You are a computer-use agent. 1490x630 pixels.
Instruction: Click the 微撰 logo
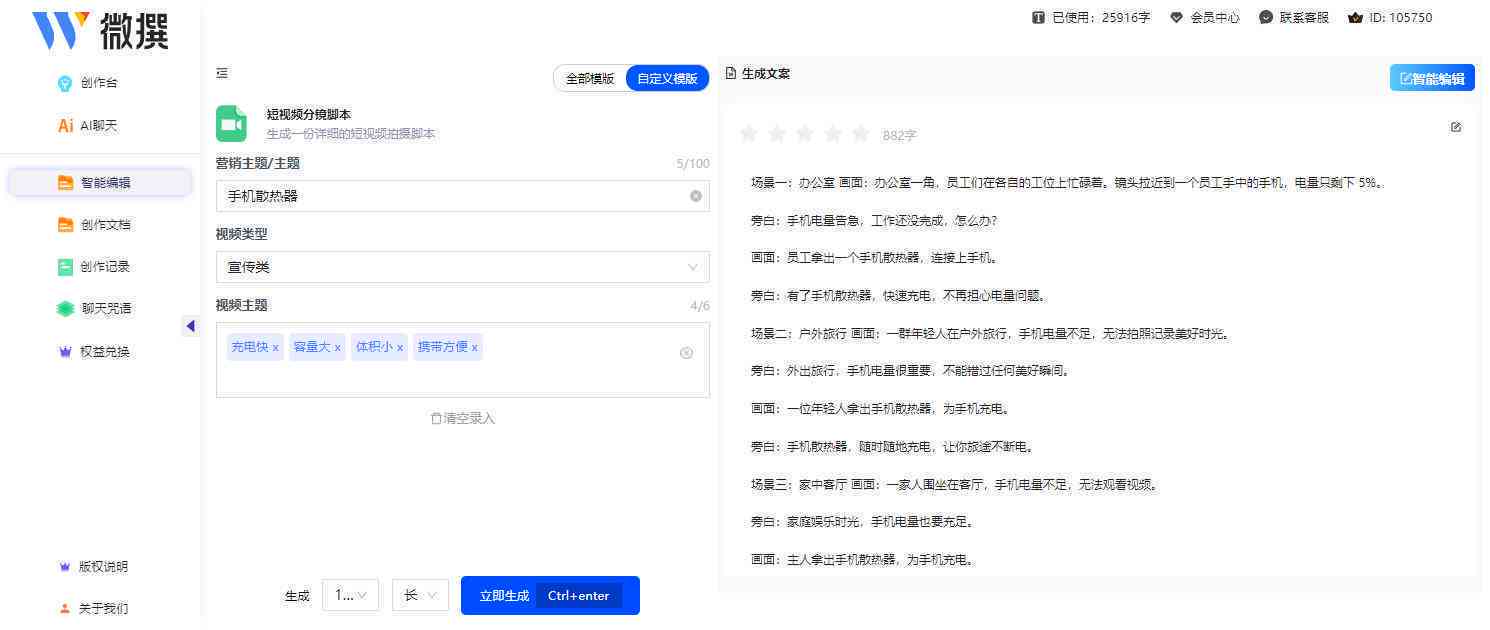[x=100, y=30]
